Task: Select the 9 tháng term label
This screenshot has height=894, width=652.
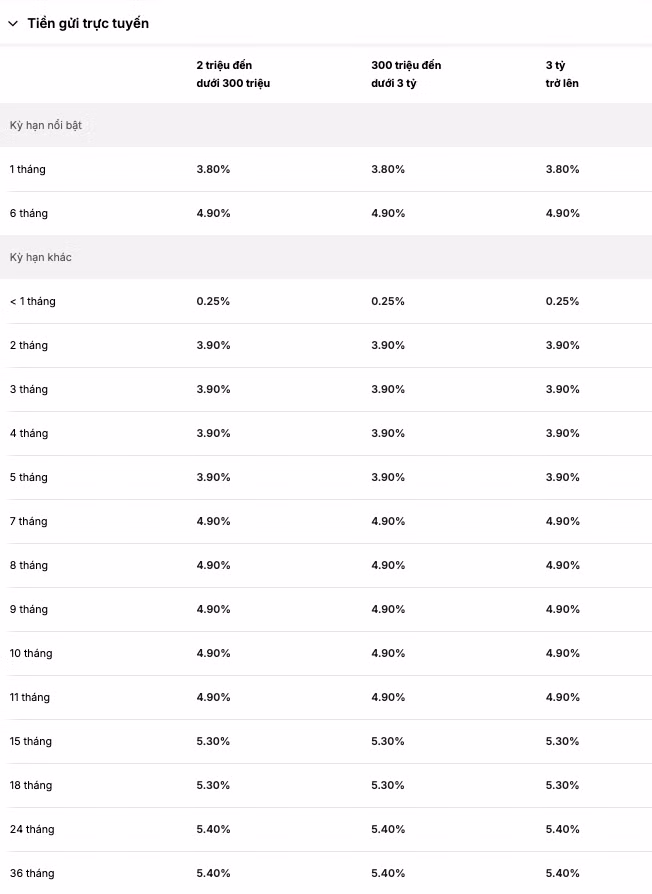Action: click(29, 609)
